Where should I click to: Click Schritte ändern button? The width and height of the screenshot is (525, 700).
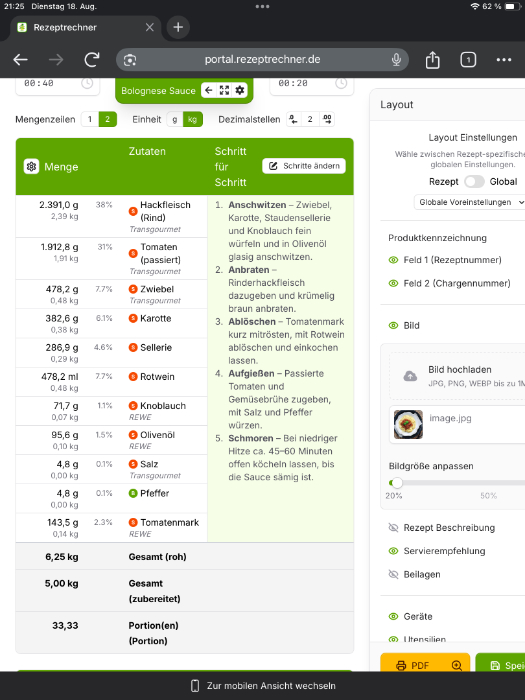coord(304,166)
